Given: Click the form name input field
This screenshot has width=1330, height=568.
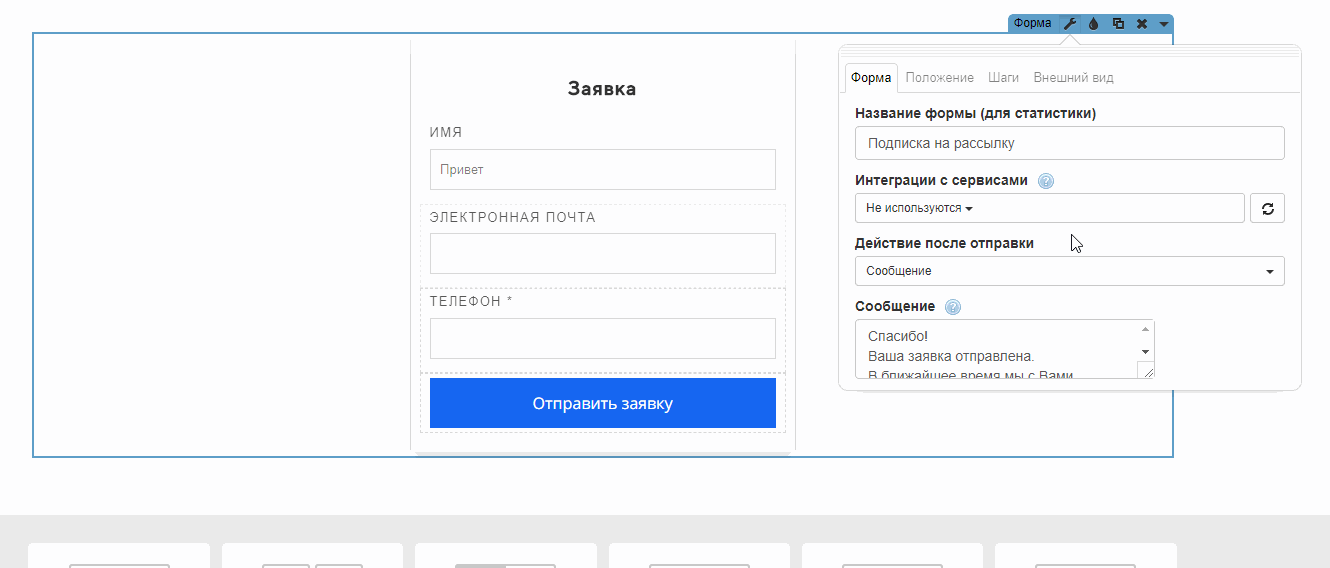Looking at the screenshot, I should pos(1069,143).
